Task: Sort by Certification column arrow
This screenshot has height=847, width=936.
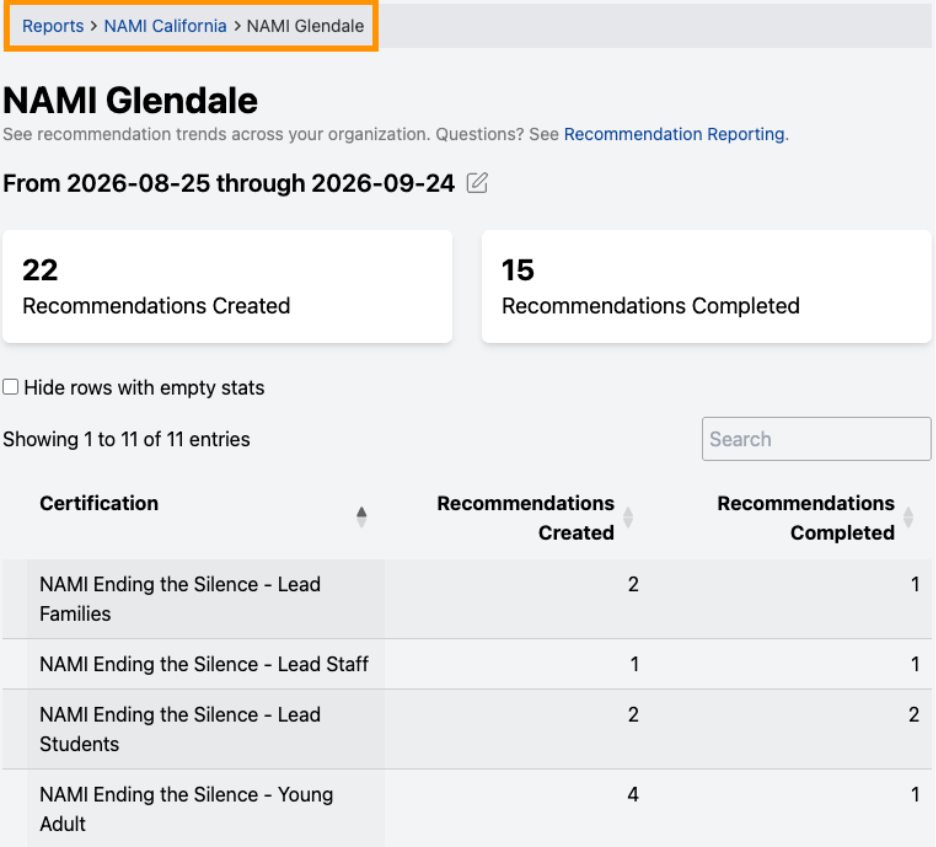Action: click(x=361, y=517)
